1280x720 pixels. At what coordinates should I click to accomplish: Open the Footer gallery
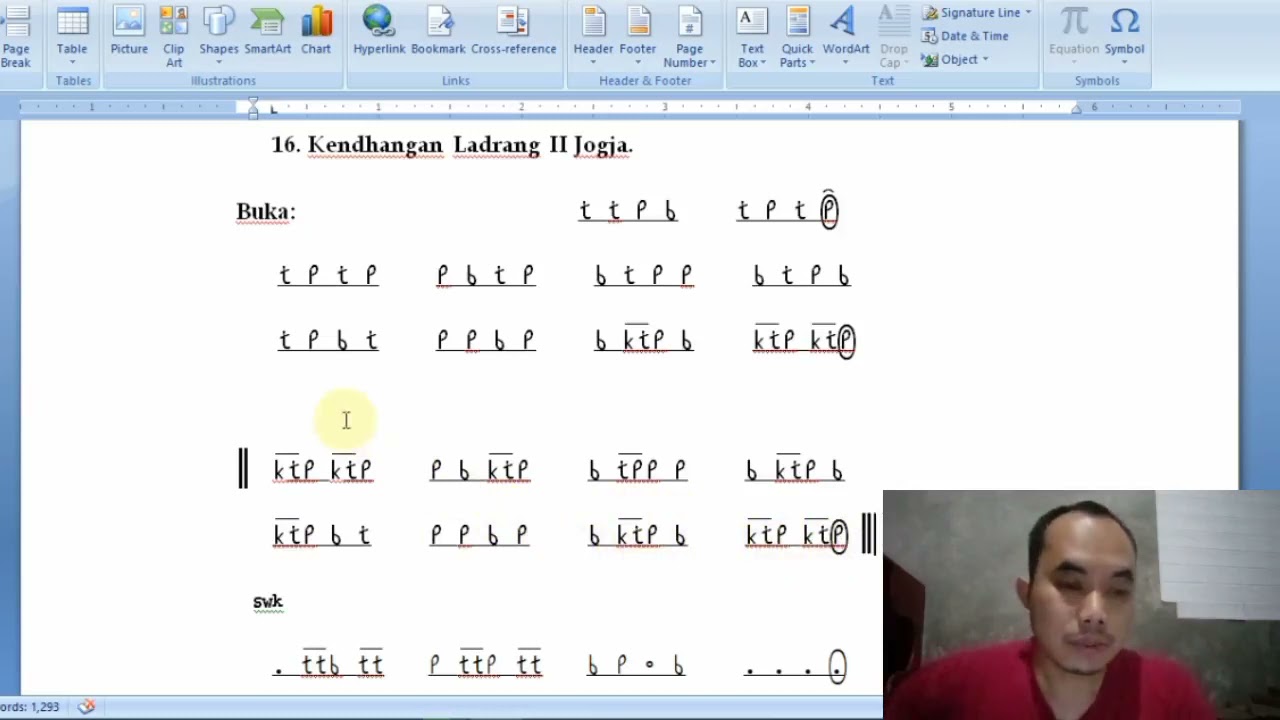638,36
